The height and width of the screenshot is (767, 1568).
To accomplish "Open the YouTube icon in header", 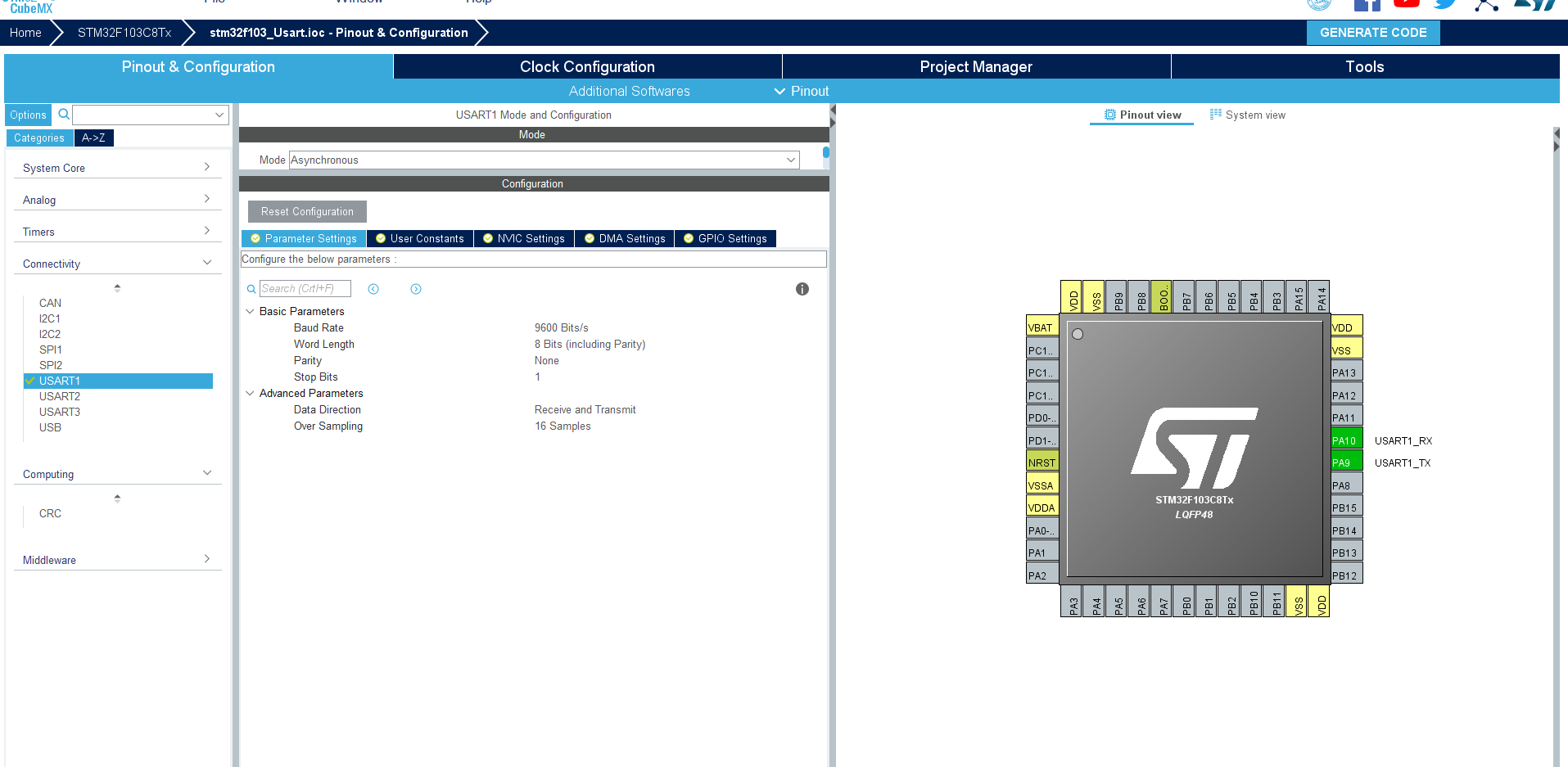I will [1406, 3].
